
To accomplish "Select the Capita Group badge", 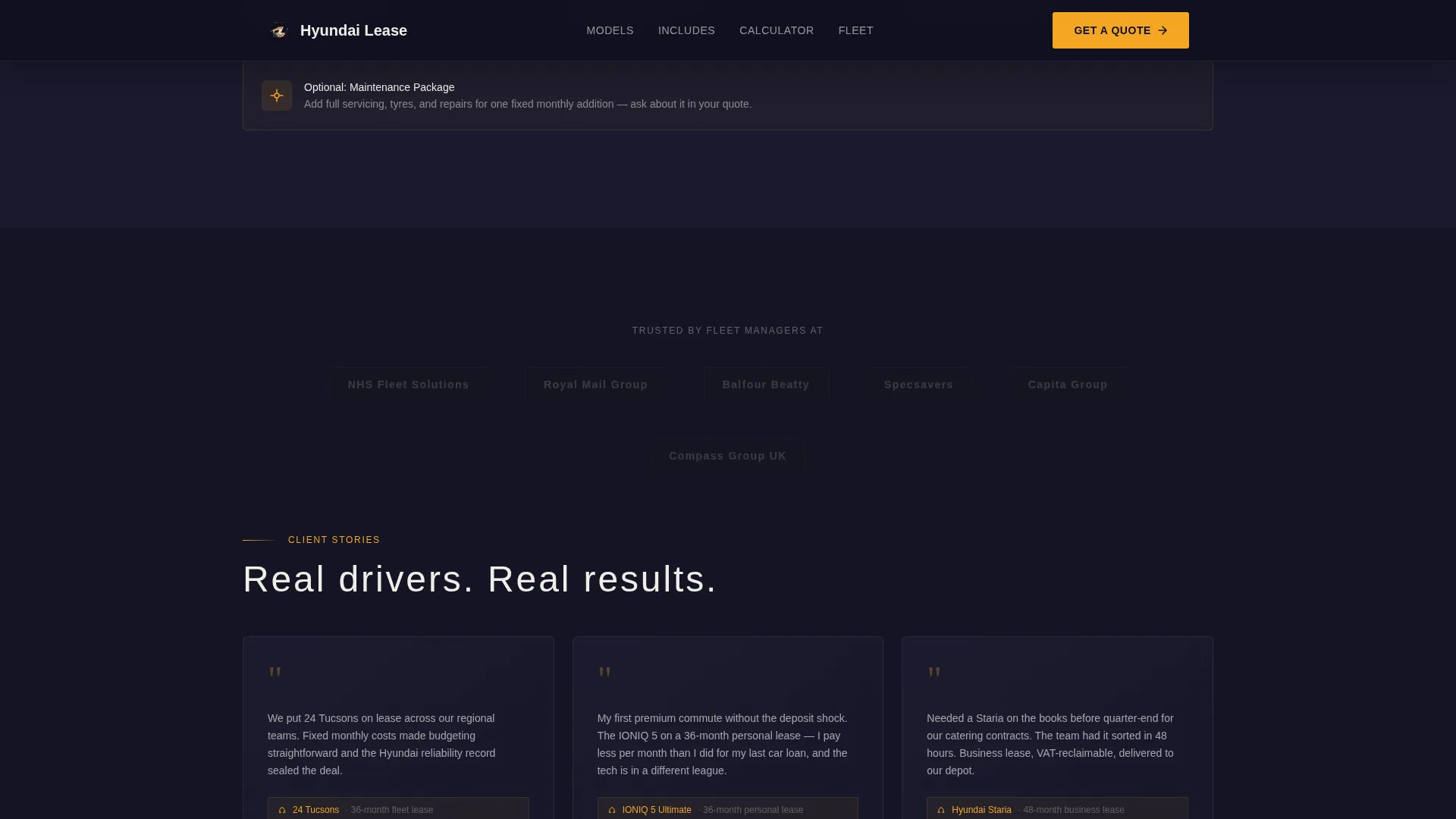I will pos(1068,384).
